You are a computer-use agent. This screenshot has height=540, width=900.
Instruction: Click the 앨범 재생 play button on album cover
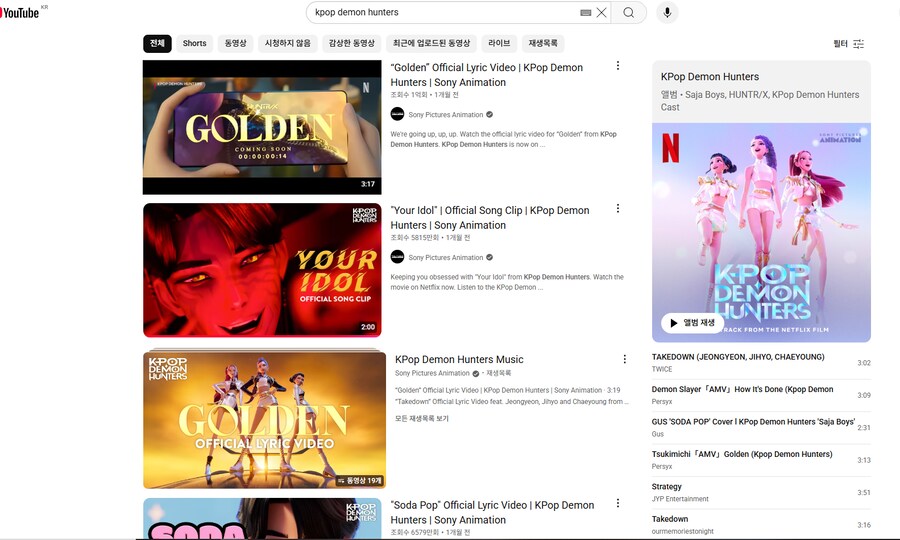[x=692, y=323]
